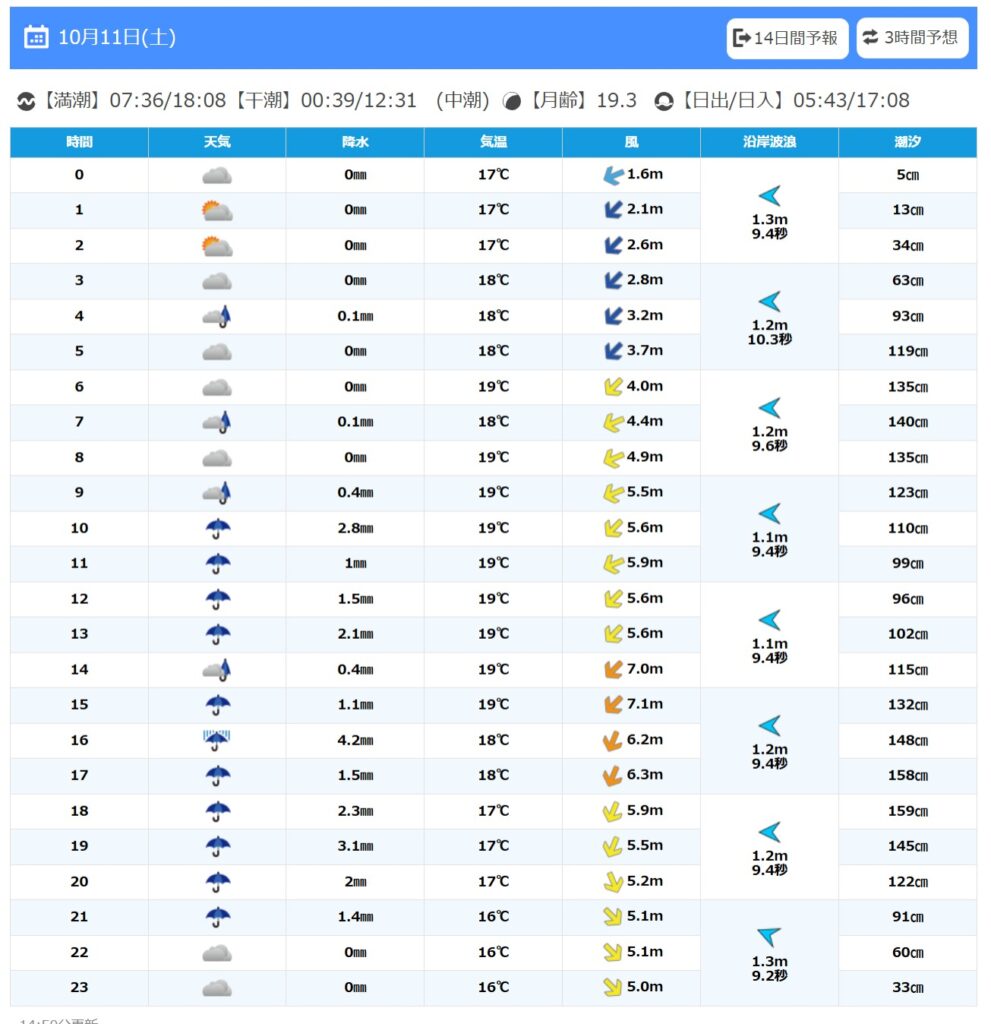The image size is (991, 1024).
Task: Click the moon phase icon before 月齢
Action: click(512, 101)
